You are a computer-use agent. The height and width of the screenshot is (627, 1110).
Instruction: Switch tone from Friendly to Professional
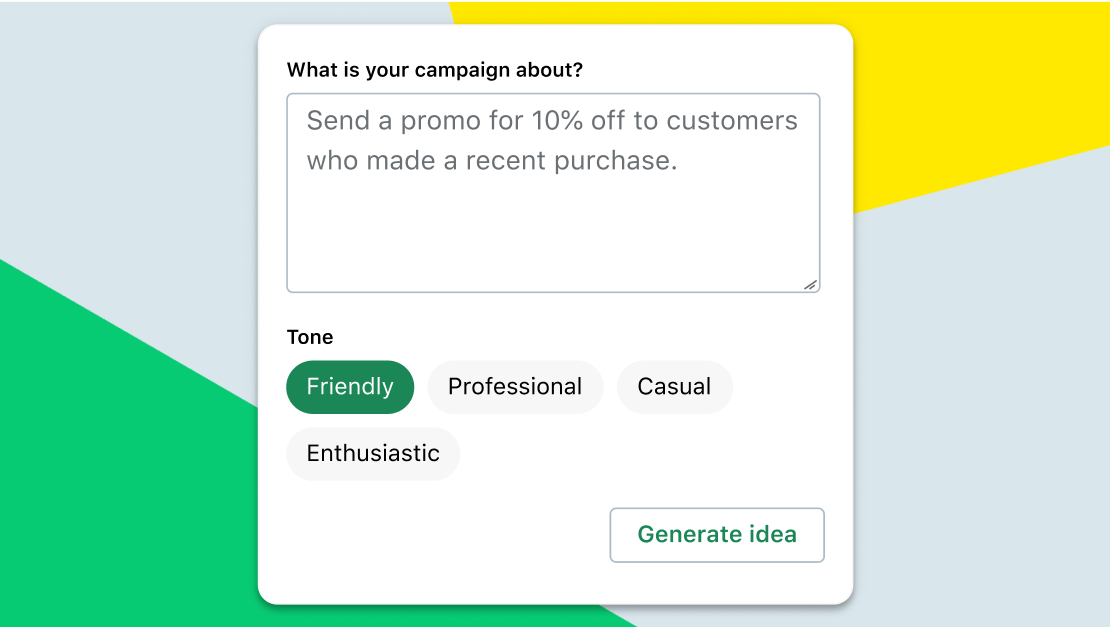tap(515, 387)
